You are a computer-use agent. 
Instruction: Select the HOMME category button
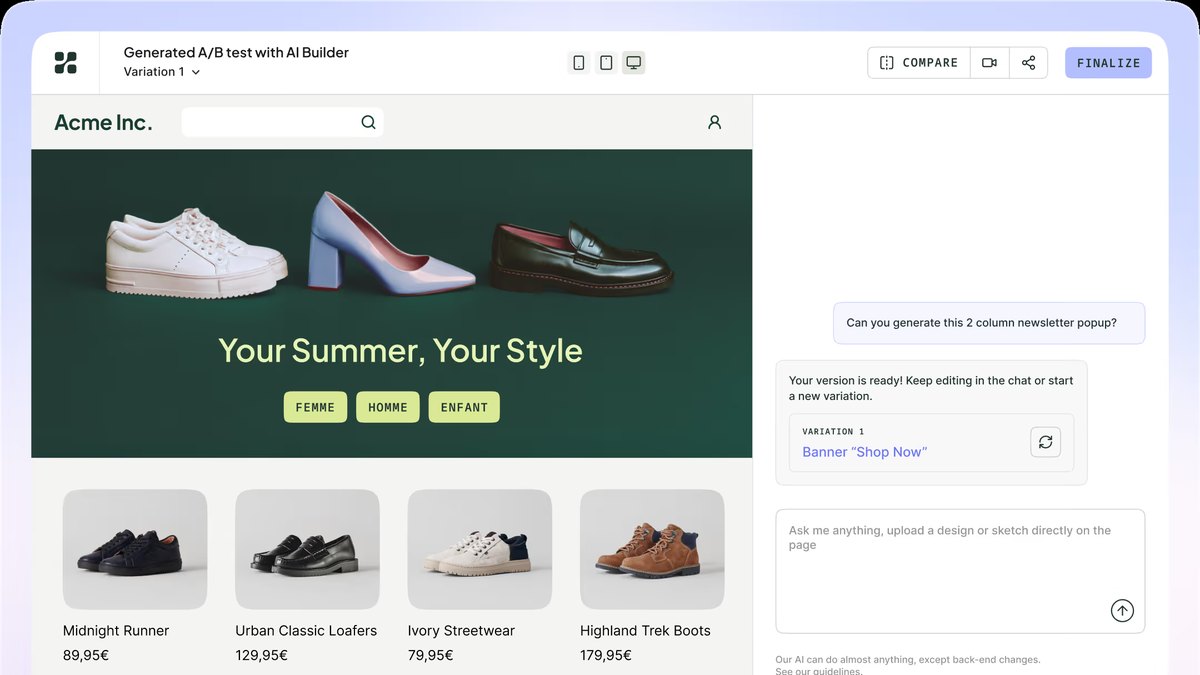(388, 407)
